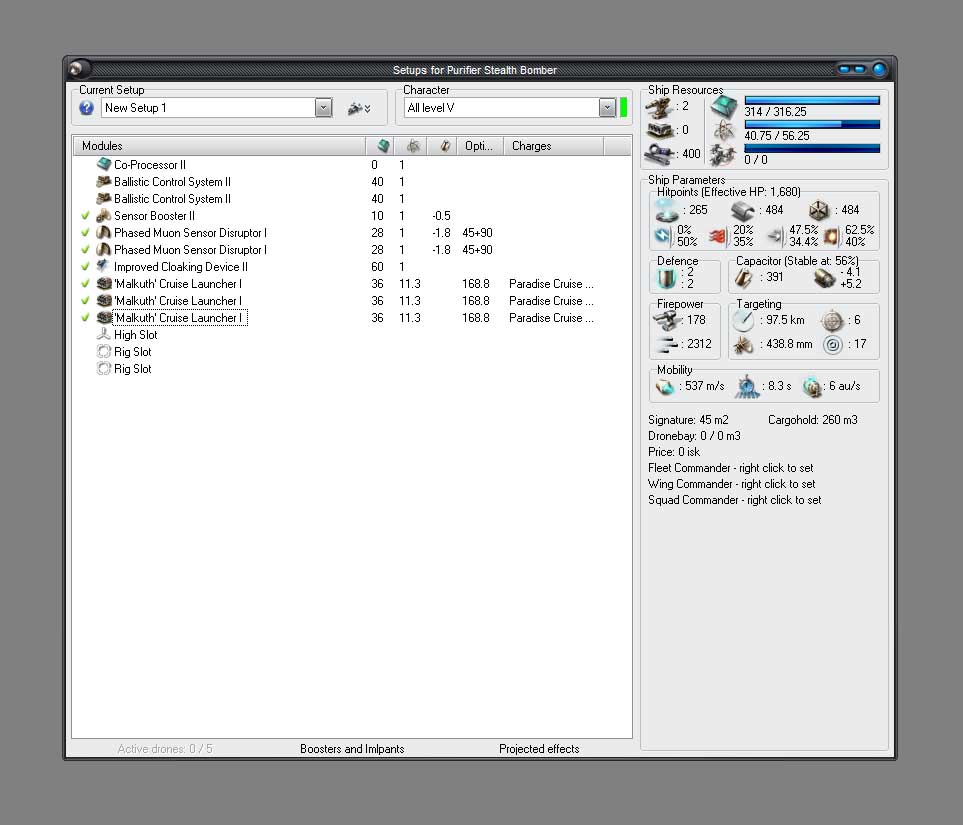Click the drone bandwidth icon showing 0 / 0
Viewport: 963px width, 825px height.
(723, 155)
